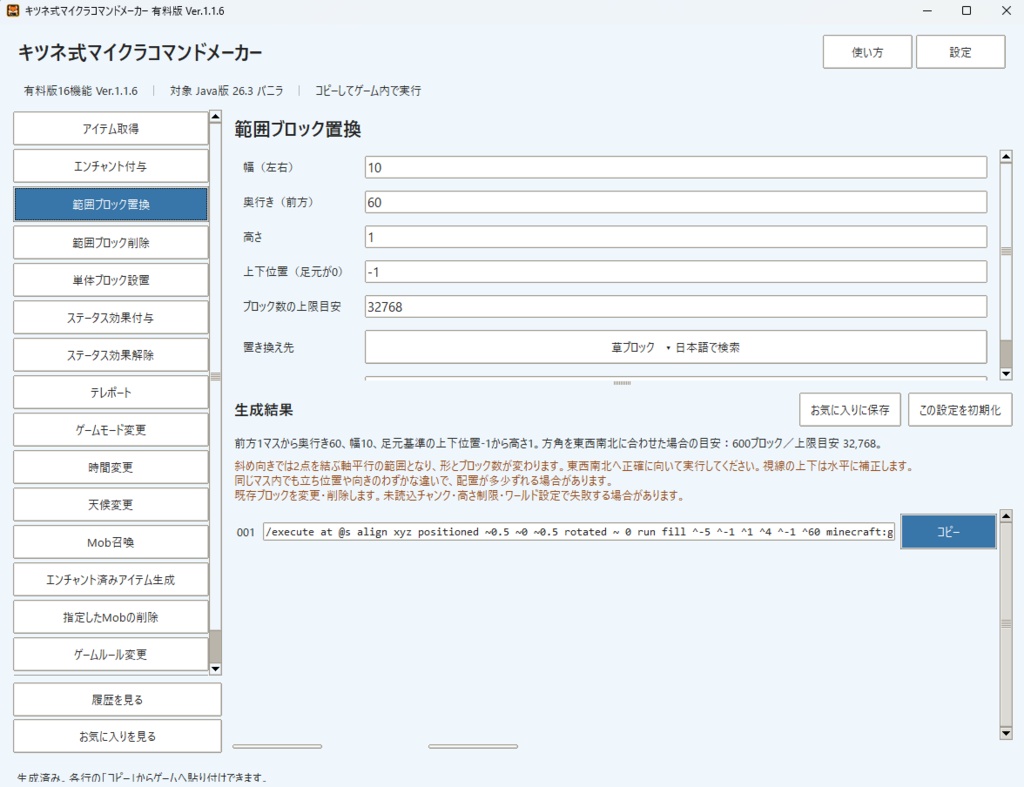The image size is (1024, 787).
Task: Click the 有料版16機能 Ver.1.1.6 label
Action: [81, 91]
